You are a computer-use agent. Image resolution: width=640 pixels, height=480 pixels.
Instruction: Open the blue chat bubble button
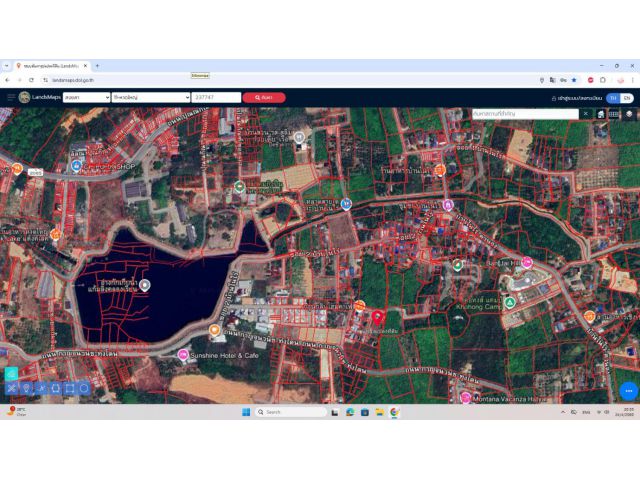coord(629,391)
